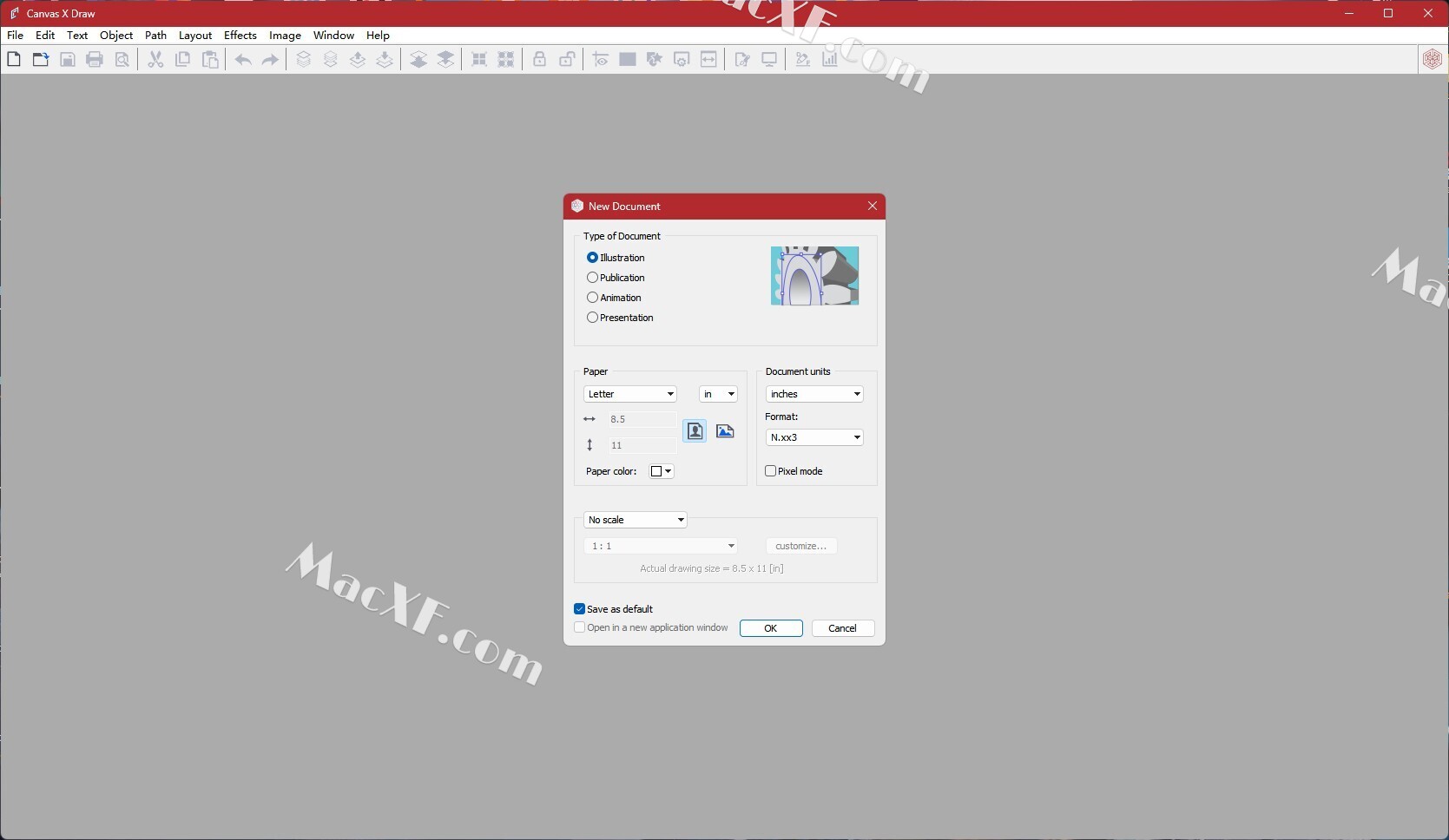Image resolution: width=1449 pixels, height=840 pixels.
Task: Click the Copy toolbar icon
Action: [182, 59]
